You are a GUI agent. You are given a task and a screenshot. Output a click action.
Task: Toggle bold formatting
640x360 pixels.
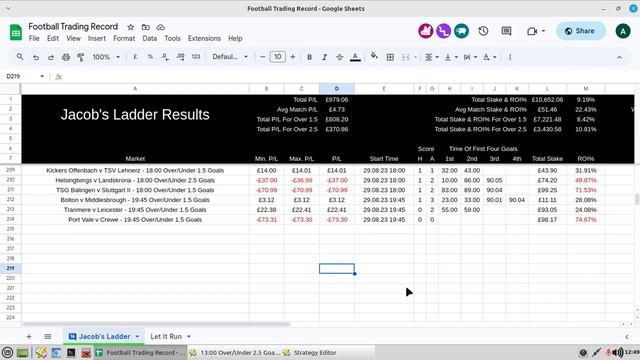point(309,57)
